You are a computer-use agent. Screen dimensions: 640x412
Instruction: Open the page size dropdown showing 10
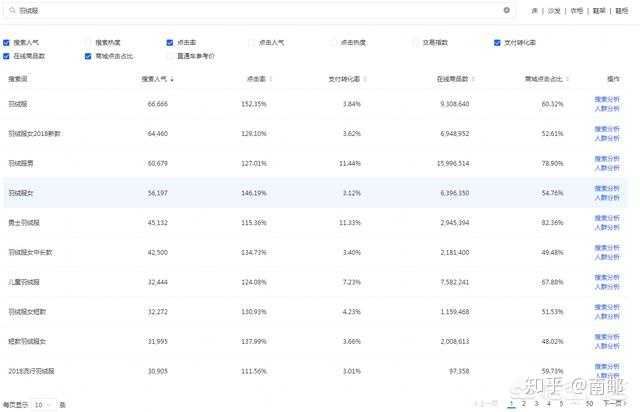tap(42, 404)
